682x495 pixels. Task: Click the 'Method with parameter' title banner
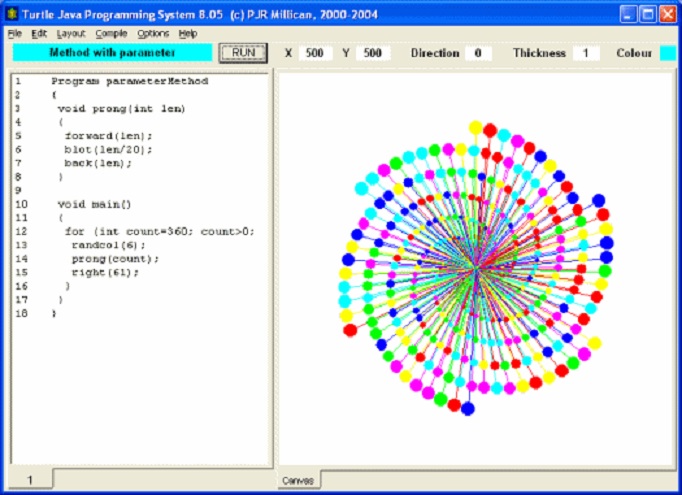coord(112,52)
